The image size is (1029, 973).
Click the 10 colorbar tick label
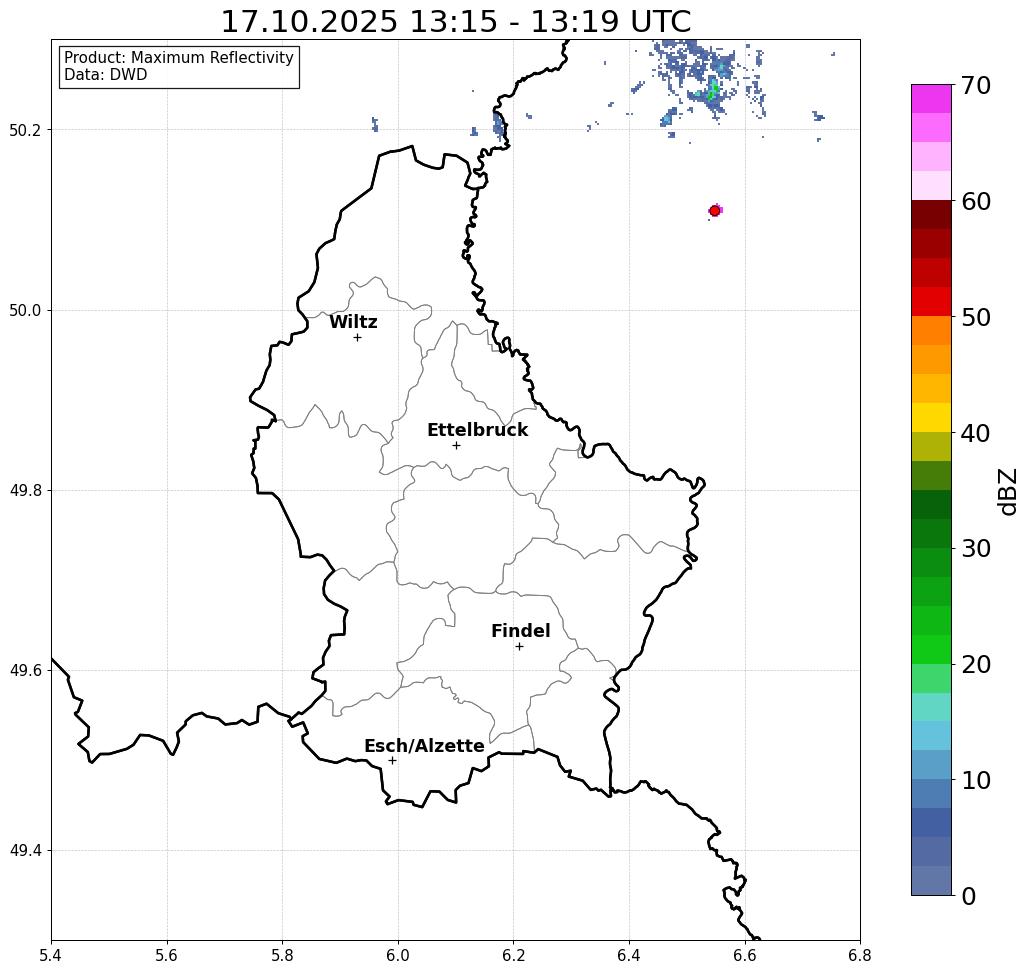975,780
